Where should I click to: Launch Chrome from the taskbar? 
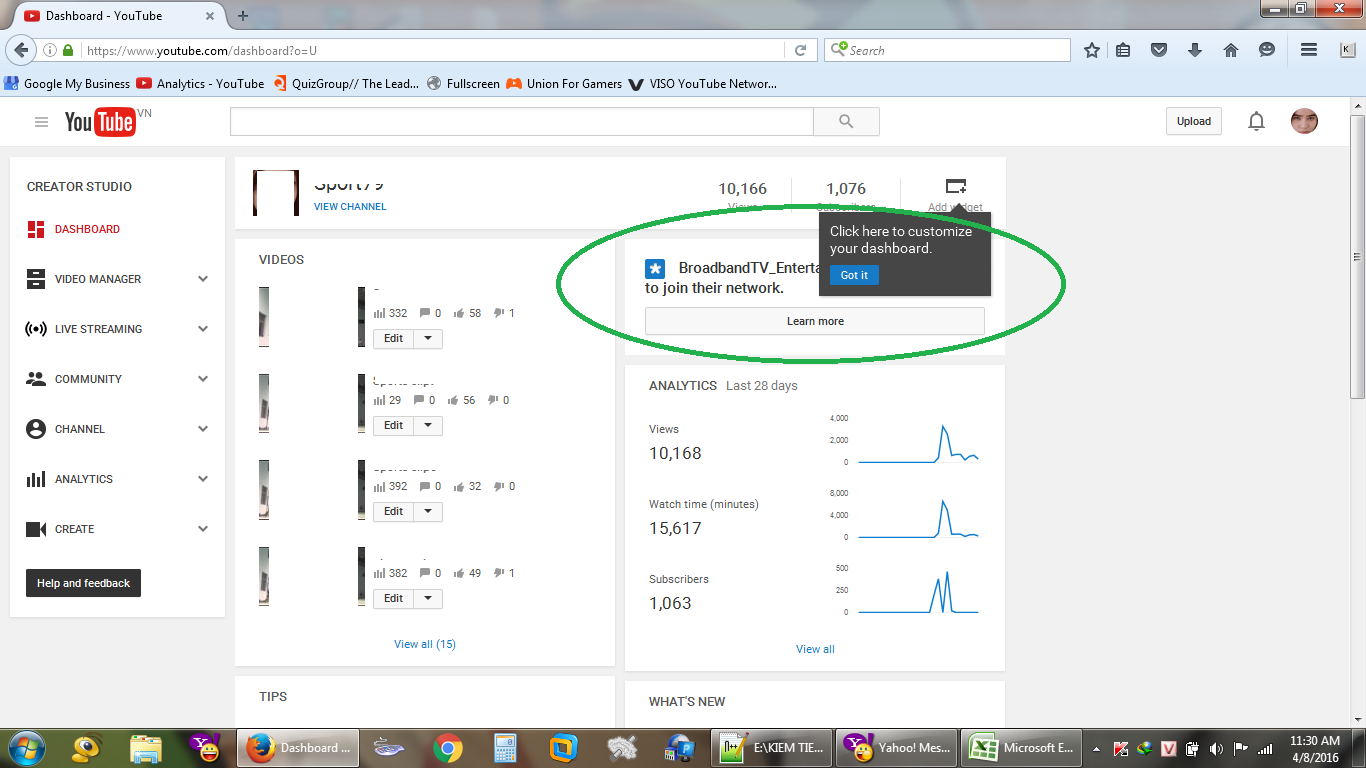point(448,748)
